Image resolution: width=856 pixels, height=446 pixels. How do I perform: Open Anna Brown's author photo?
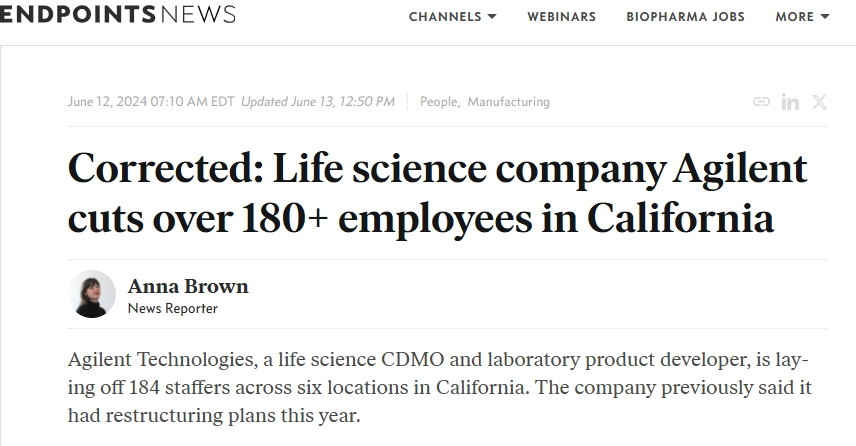pos(92,294)
